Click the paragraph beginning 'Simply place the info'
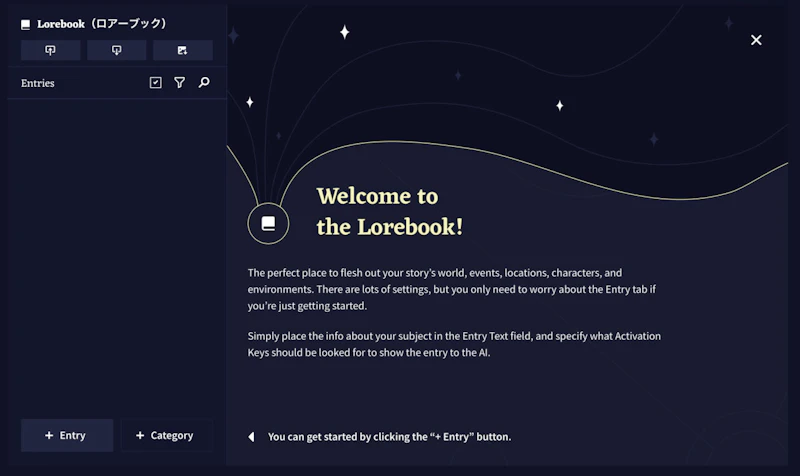This screenshot has width=800, height=476. coord(454,344)
